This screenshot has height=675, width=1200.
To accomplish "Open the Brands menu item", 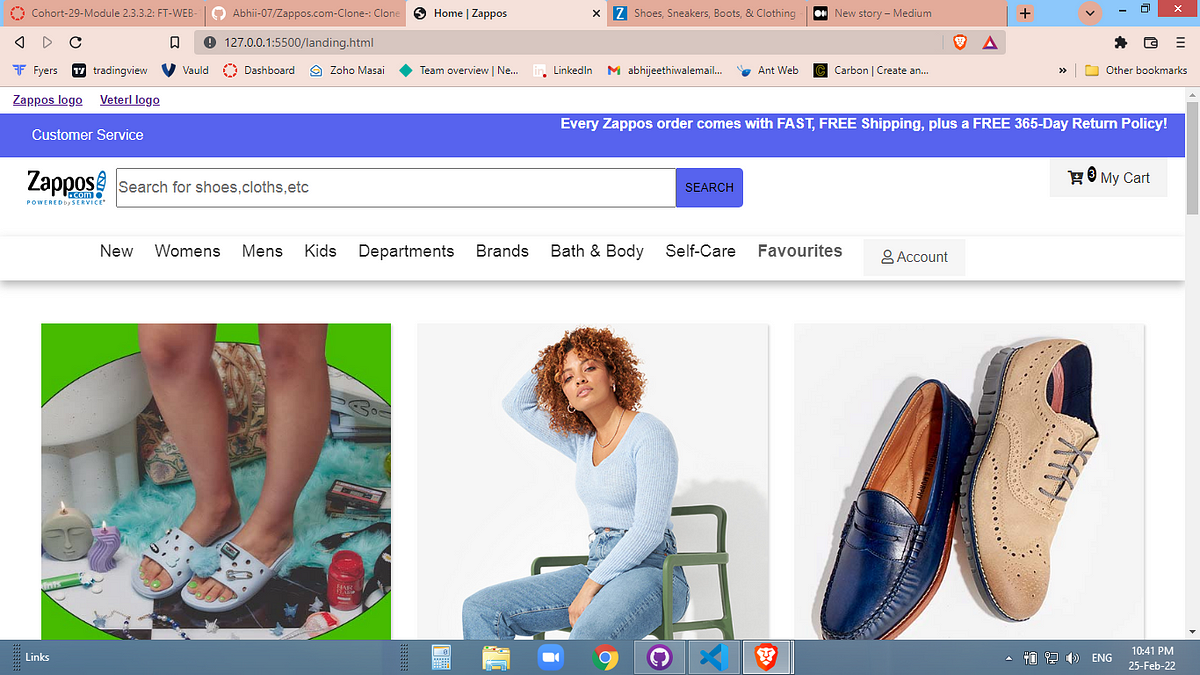I will click(x=502, y=251).
